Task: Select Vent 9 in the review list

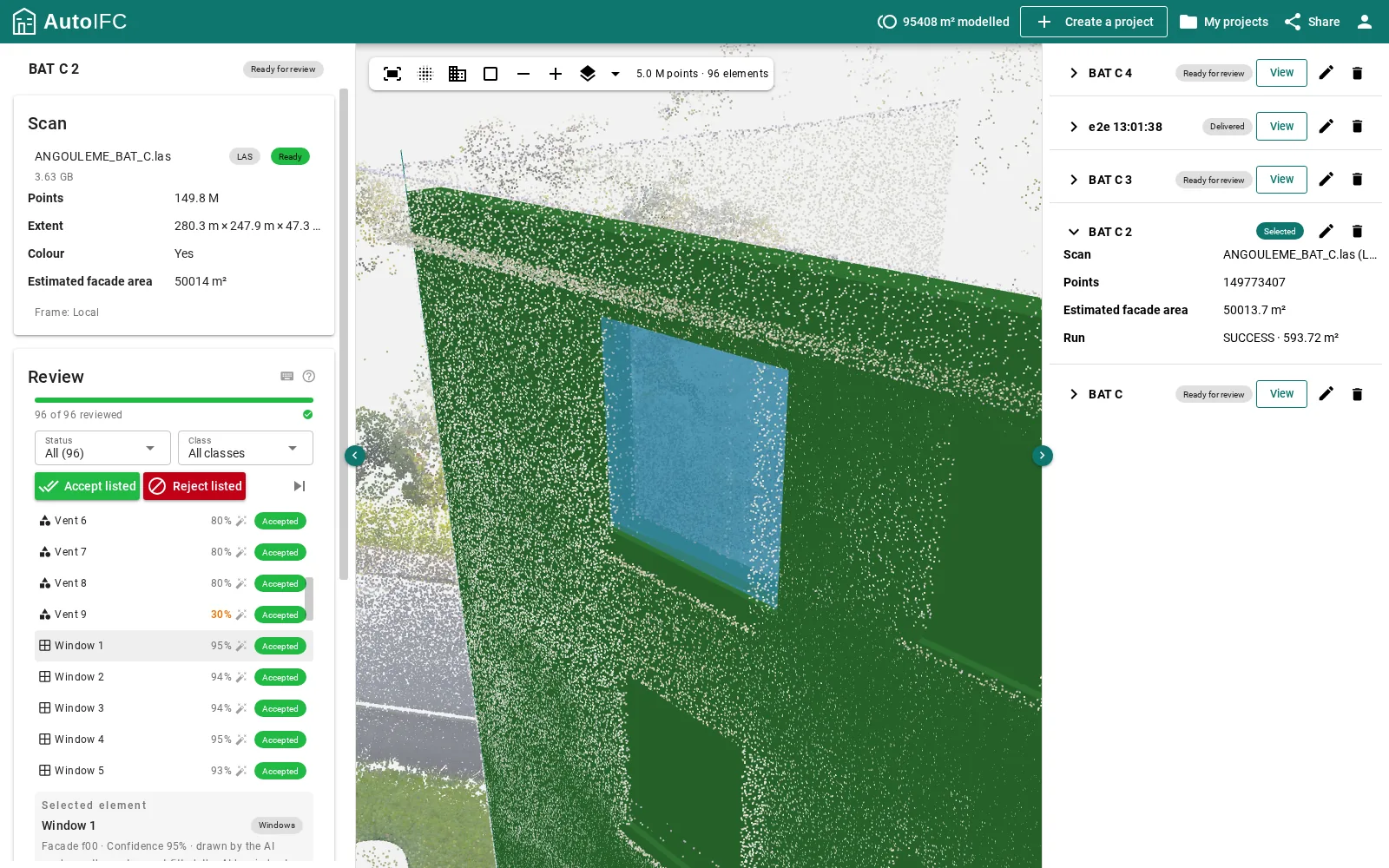Action: coord(174,615)
